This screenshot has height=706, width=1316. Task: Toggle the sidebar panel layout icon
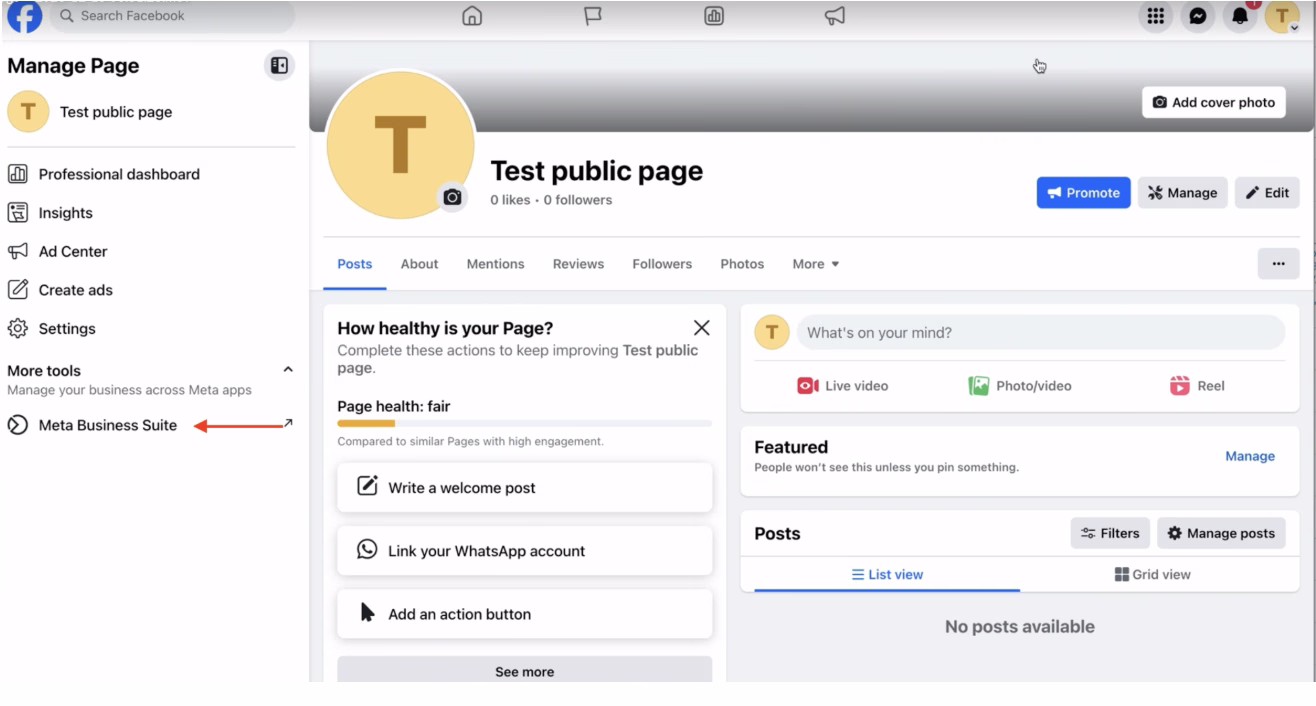pyautogui.click(x=279, y=66)
